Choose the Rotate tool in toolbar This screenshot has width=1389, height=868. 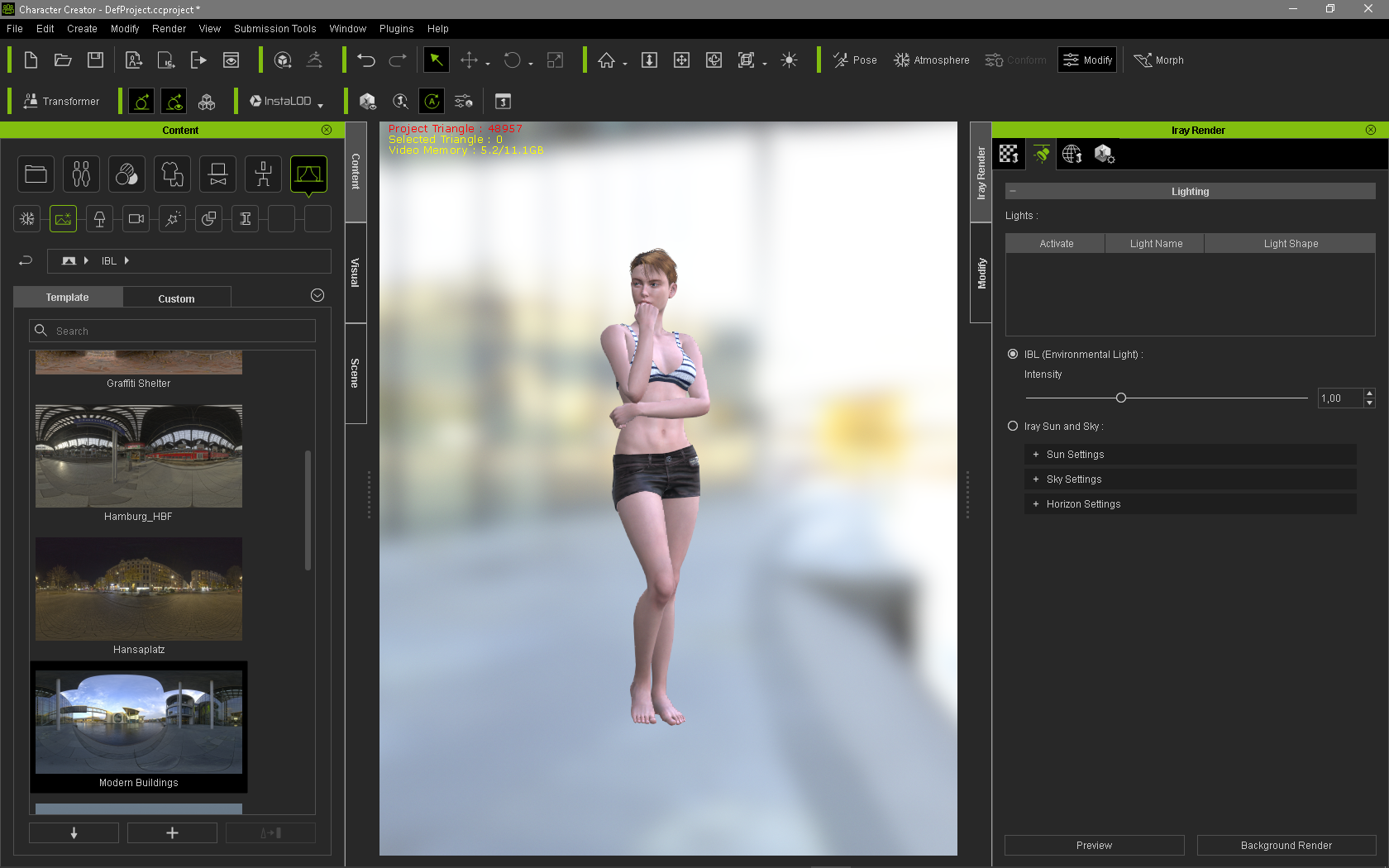[x=513, y=60]
